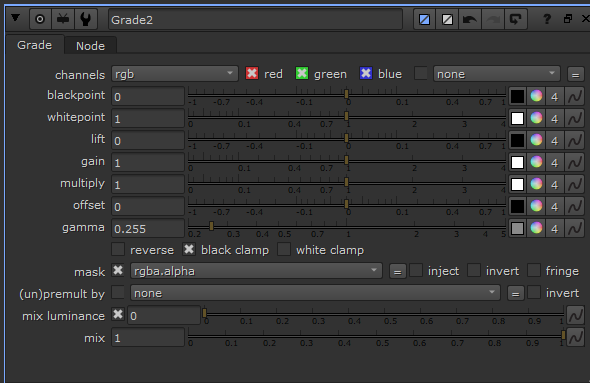Open gain color wheel picker
Viewport: 590px width, 383px height.
click(536, 163)
